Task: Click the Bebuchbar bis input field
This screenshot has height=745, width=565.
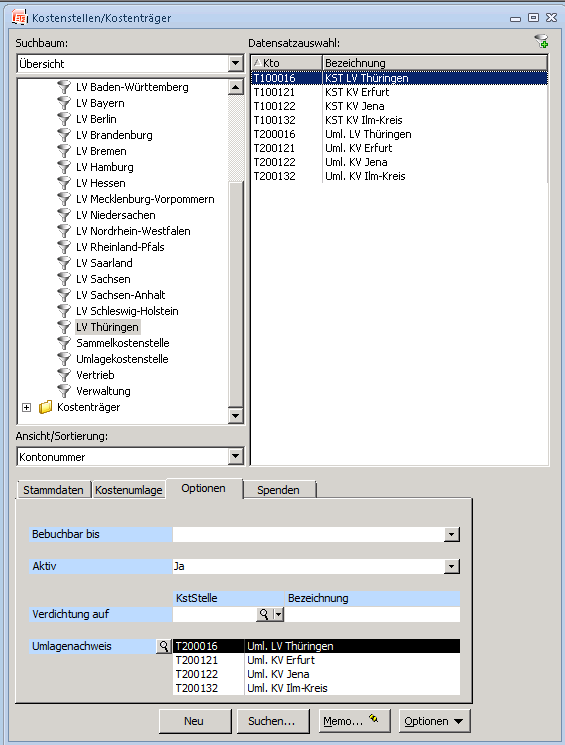Action: click(x=309, y=535)
